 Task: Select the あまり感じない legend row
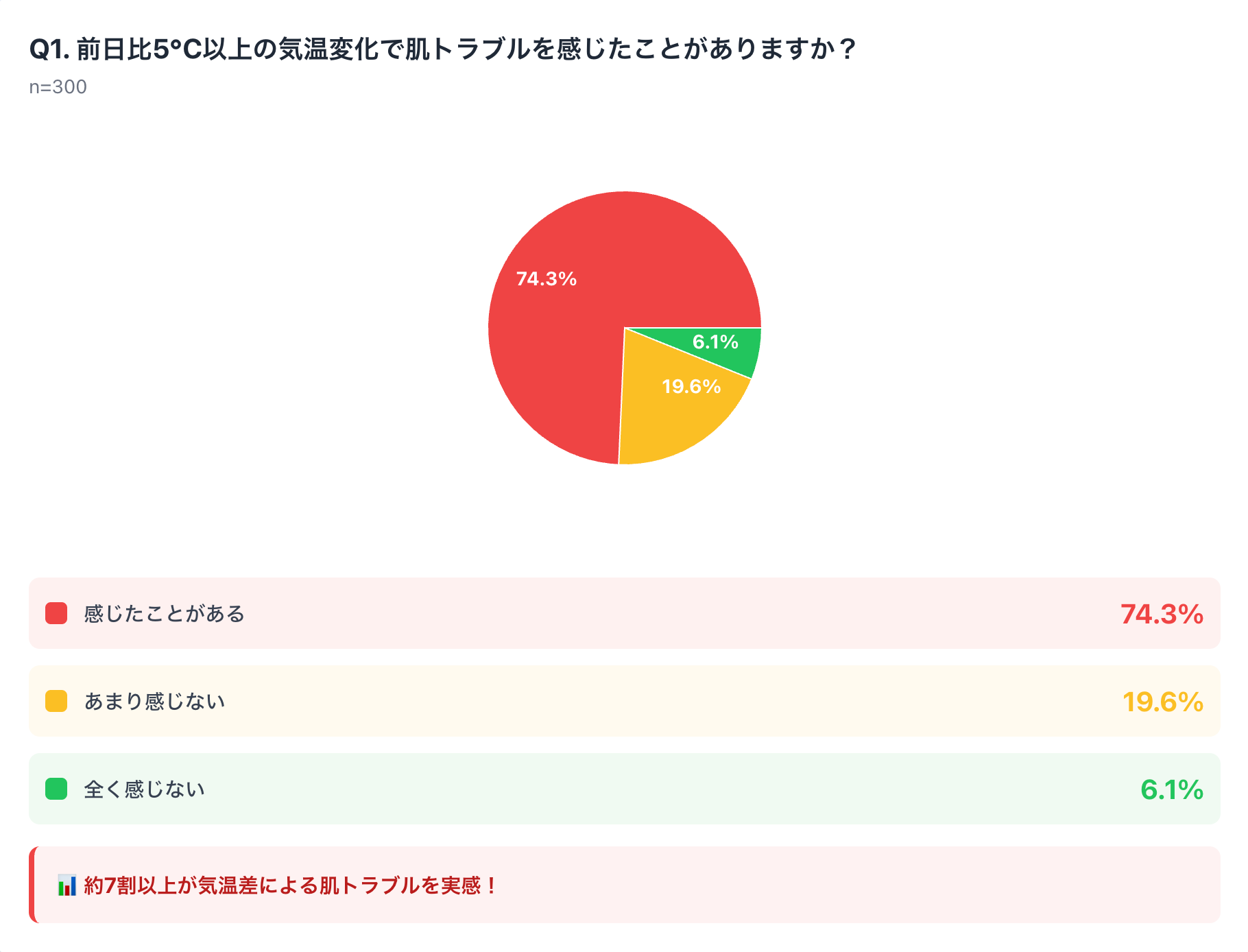coord(624,701)
